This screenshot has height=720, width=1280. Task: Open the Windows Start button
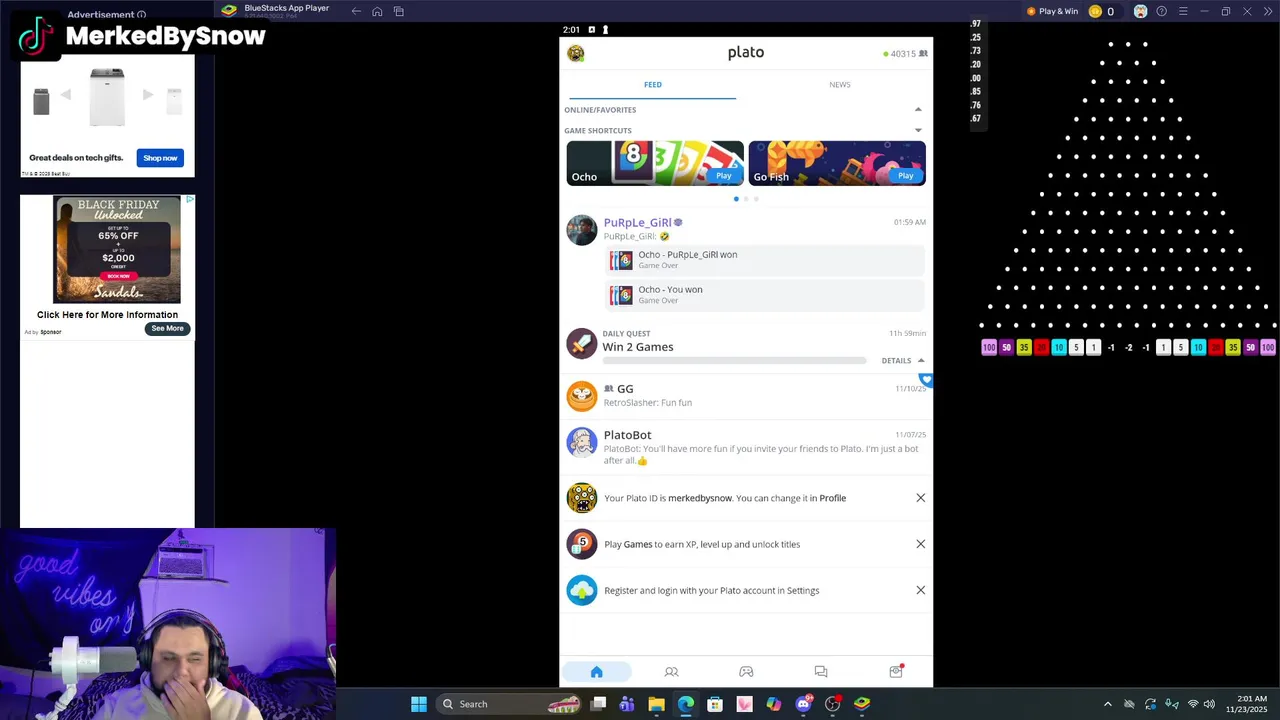pos(419,704)
